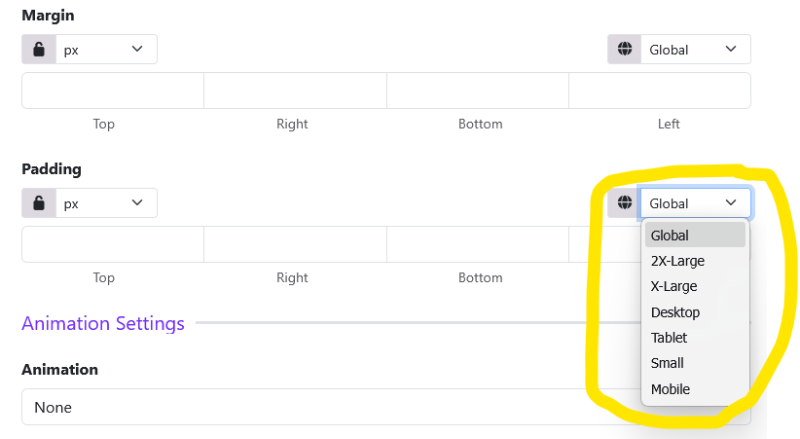
Task: Click the Margin globe breakpoint icon
Action: [x=624, y=50]
